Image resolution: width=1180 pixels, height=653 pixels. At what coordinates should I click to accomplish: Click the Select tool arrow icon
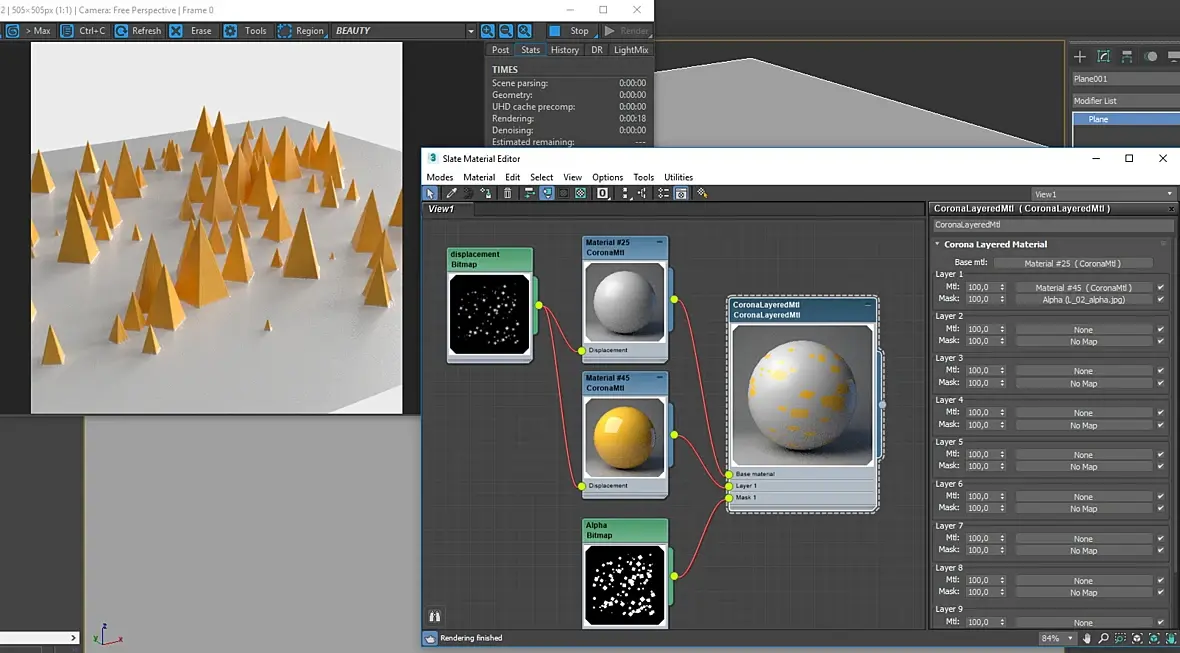(431, 193)
